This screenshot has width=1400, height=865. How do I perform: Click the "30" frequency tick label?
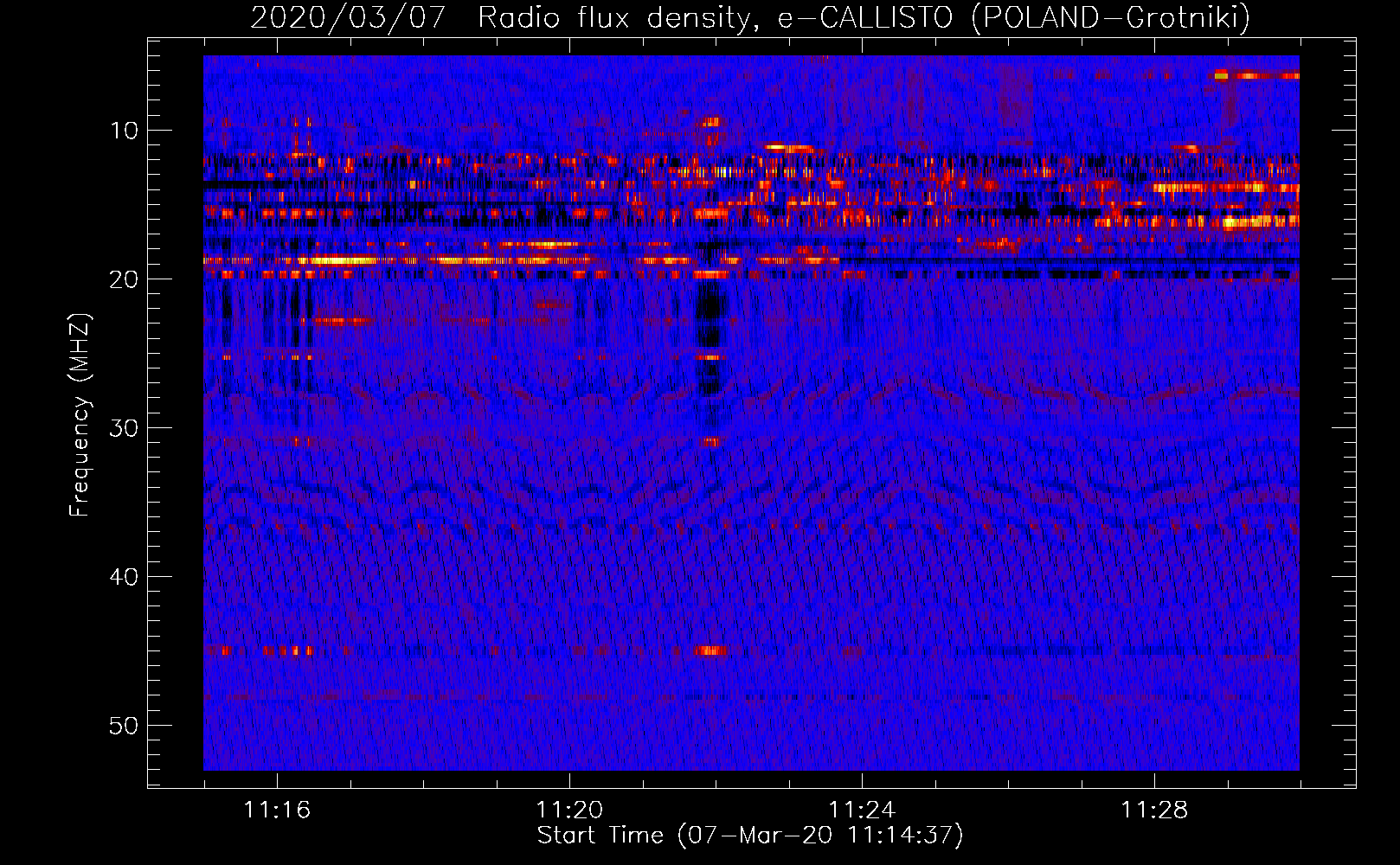125,428
